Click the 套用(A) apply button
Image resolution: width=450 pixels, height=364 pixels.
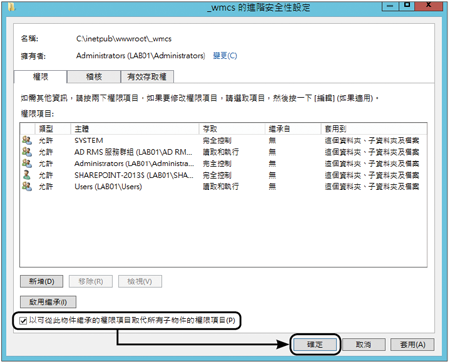pos(412,344)
